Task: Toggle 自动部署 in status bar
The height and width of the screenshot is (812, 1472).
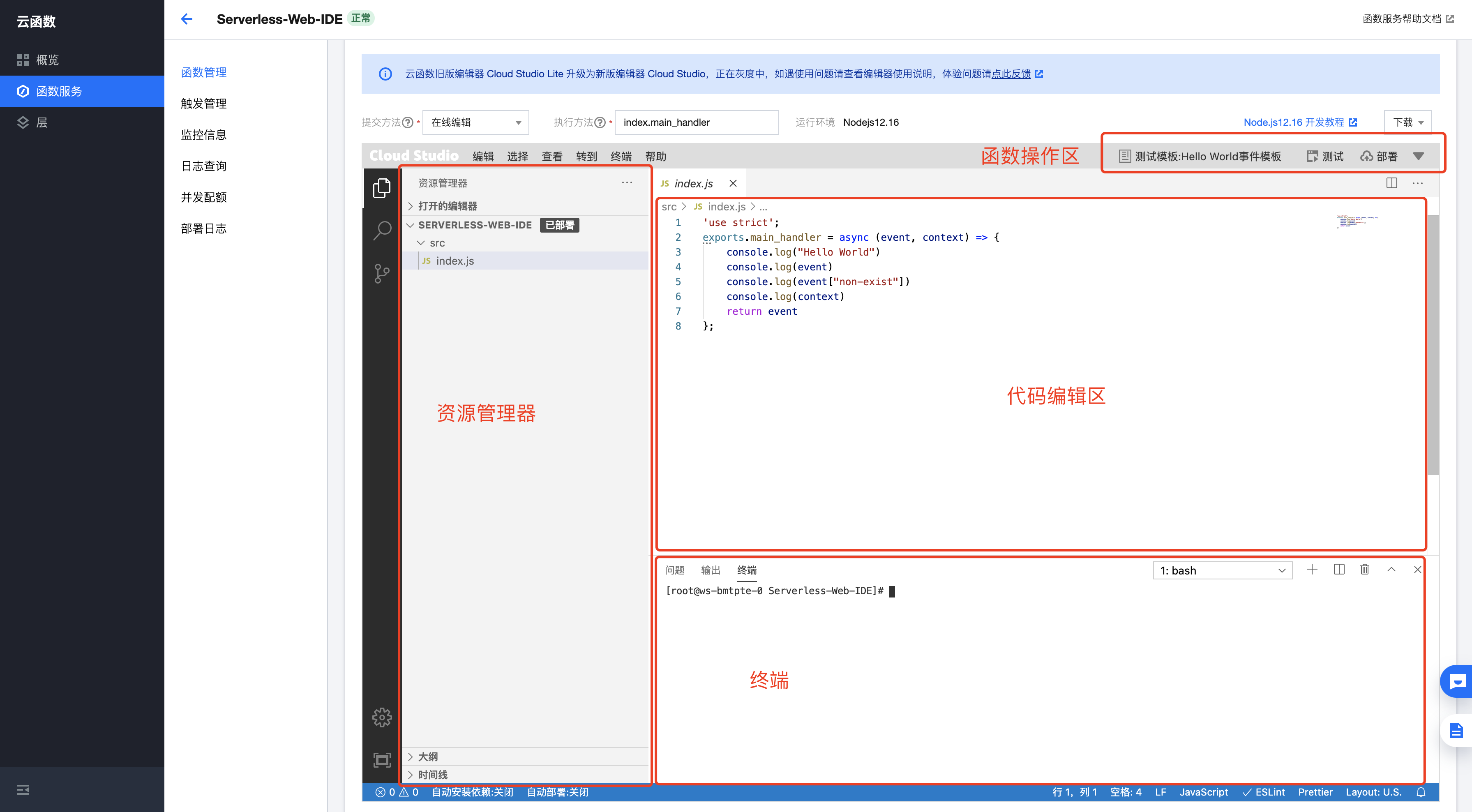Action: coord(557,792)
